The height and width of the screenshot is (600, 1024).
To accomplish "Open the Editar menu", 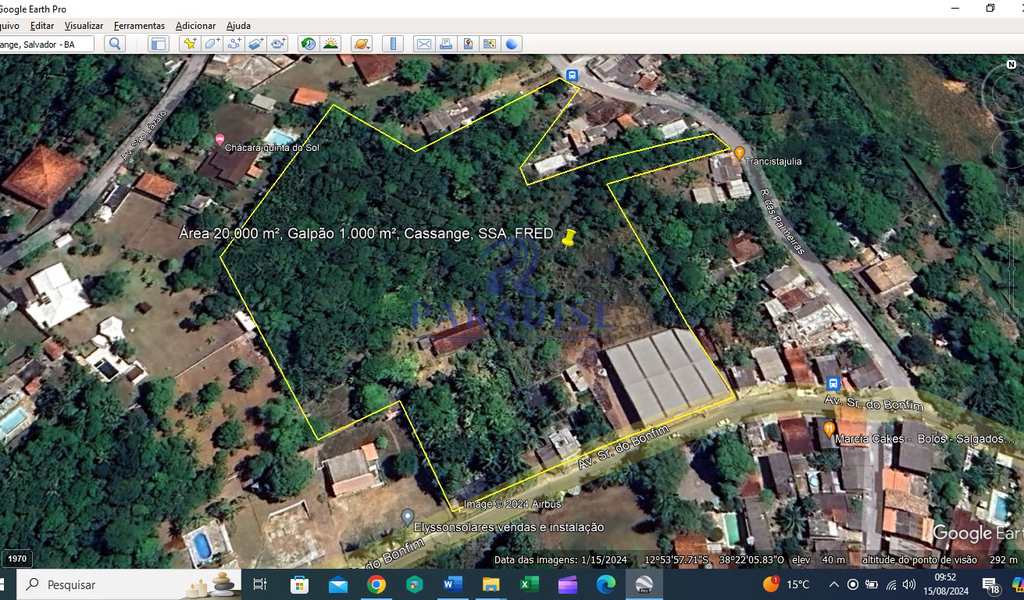I will click(42, 25).
